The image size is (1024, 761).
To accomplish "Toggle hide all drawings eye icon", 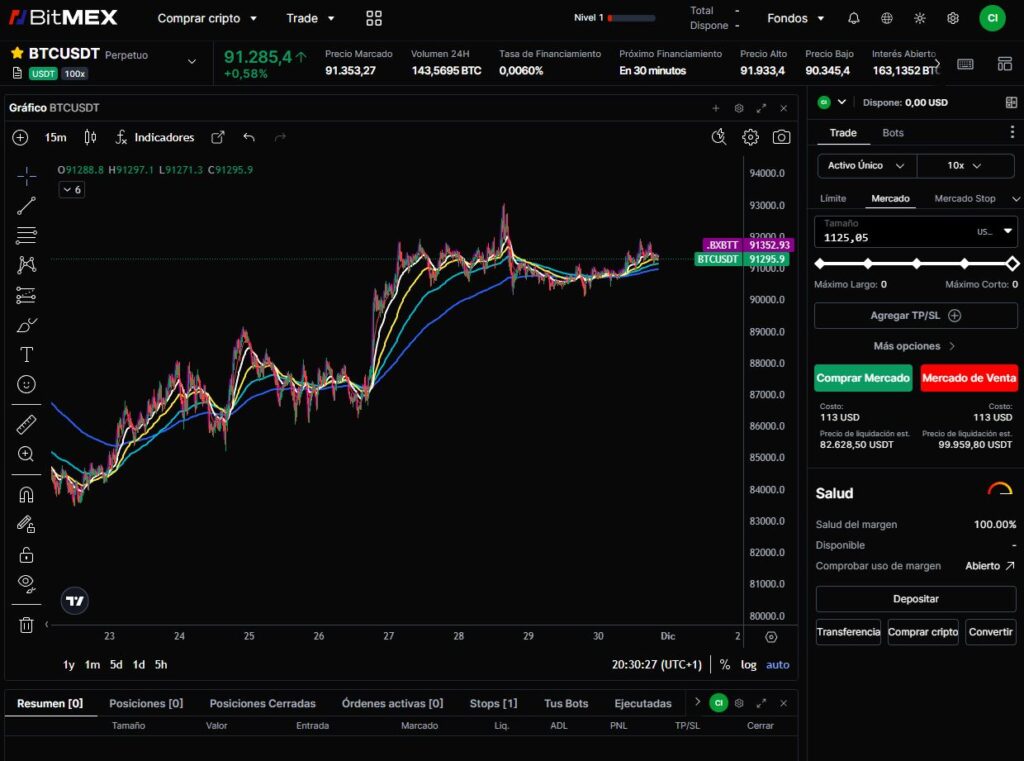I will 27,583.
